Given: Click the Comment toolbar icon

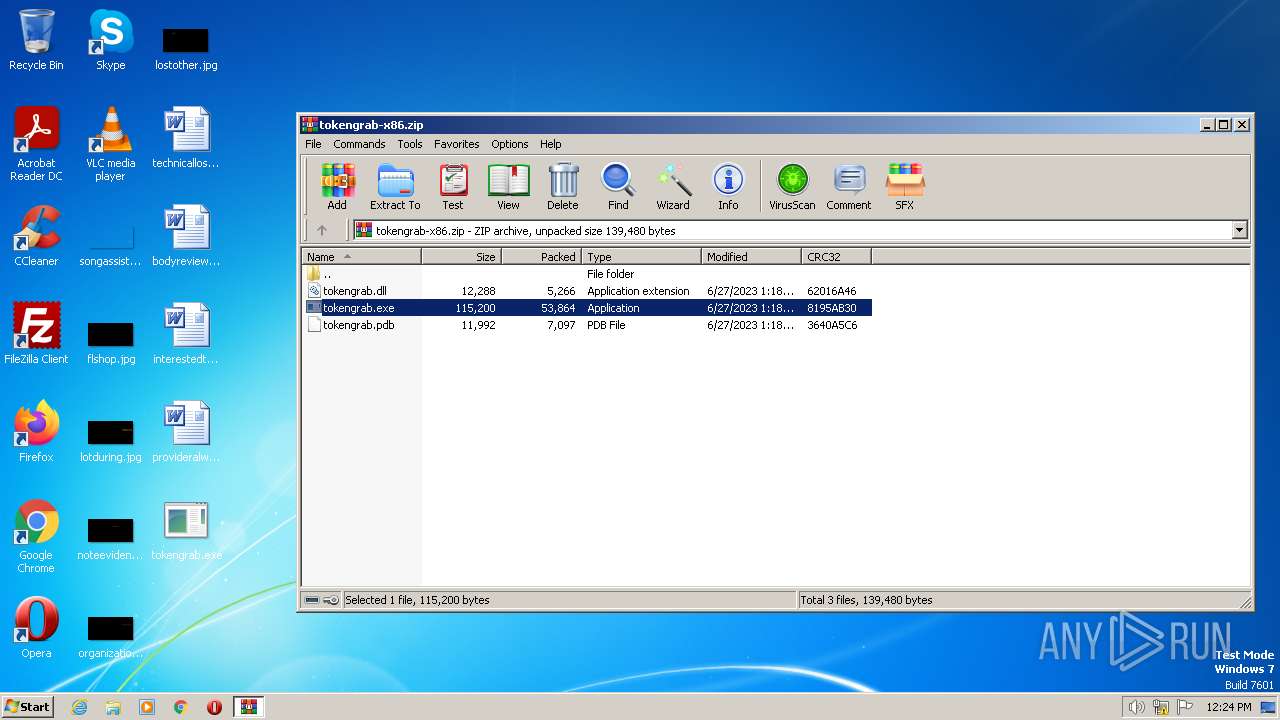Looking at the screenshot, I should pyautogui.click(x=849, y=187).
